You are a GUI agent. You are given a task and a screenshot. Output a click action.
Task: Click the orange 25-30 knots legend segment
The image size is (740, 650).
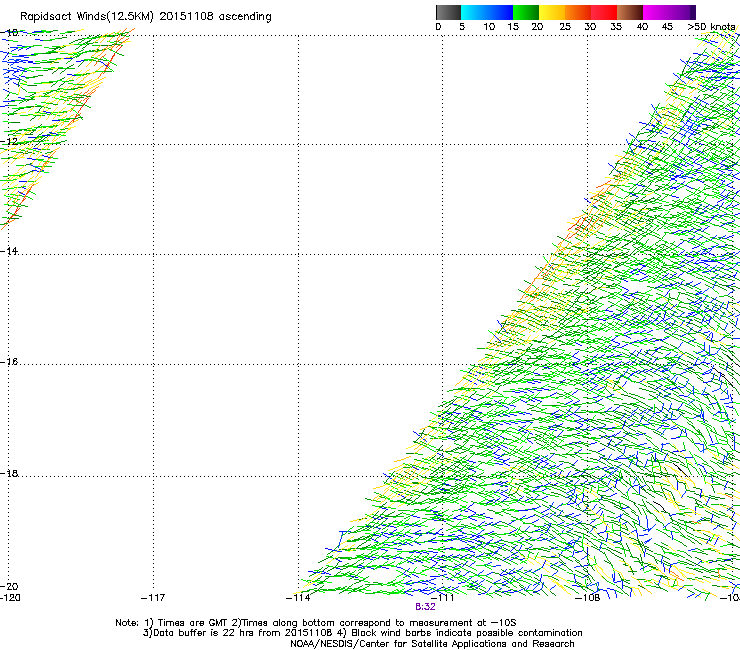click(x=578, y=12)
